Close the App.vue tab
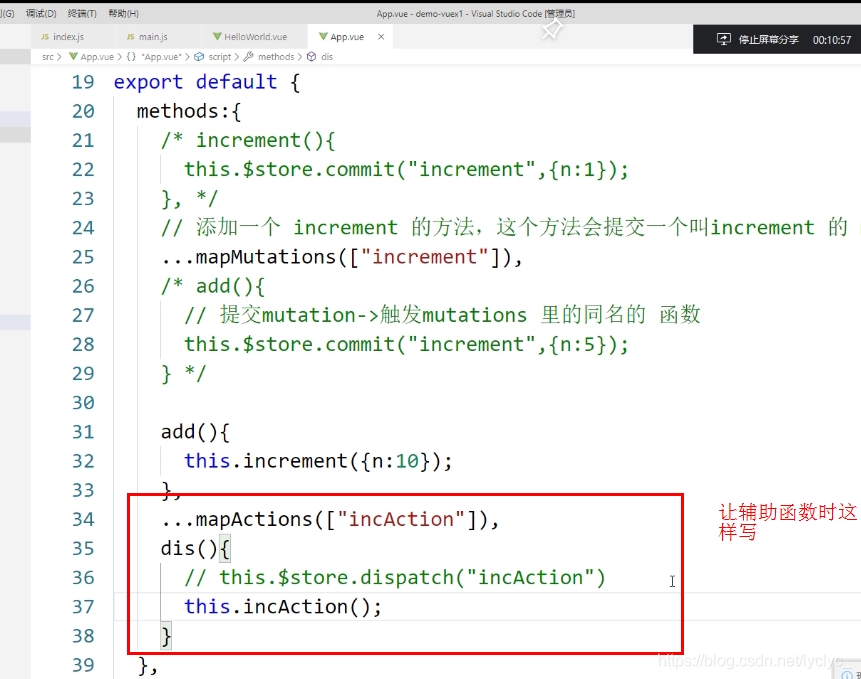 pos(381,37)
